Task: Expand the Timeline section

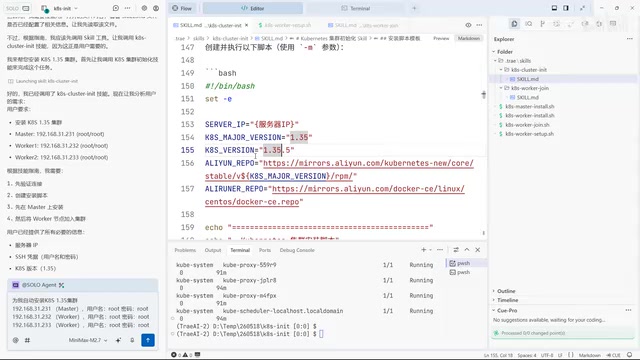Action: pos(506,300)
